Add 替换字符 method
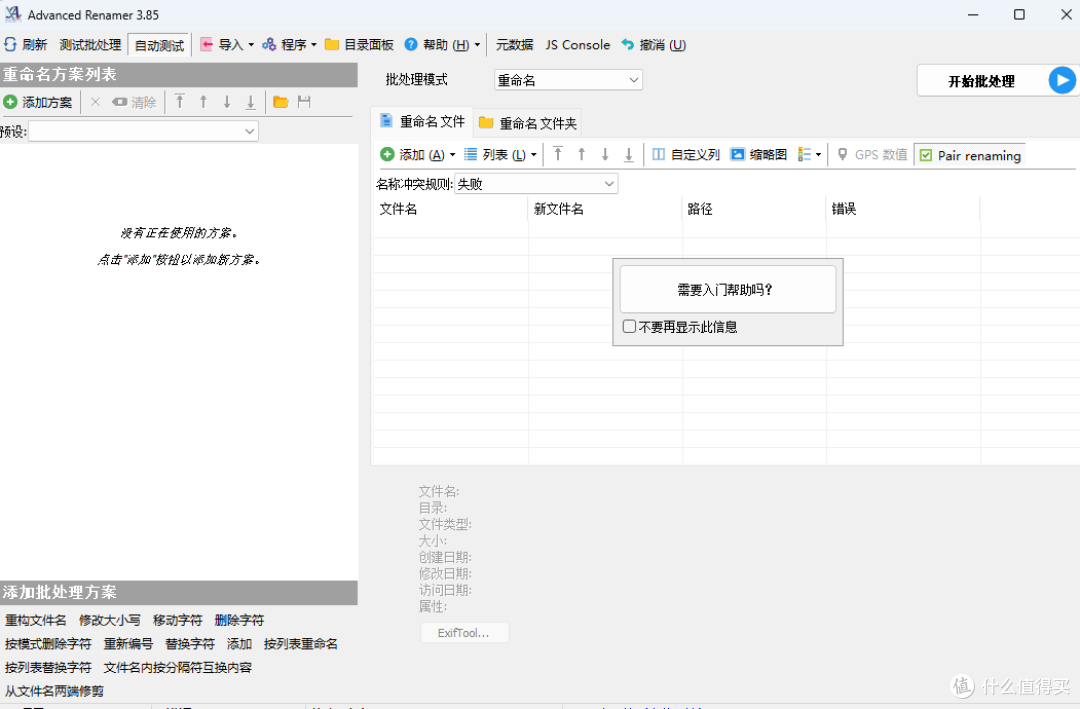 point(189,644)
